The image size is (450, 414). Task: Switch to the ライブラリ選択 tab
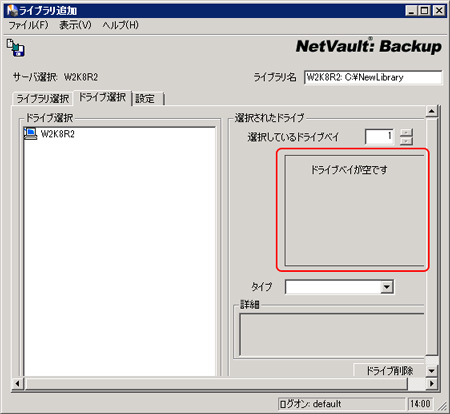pyautogui.click(x=43, y=99)
